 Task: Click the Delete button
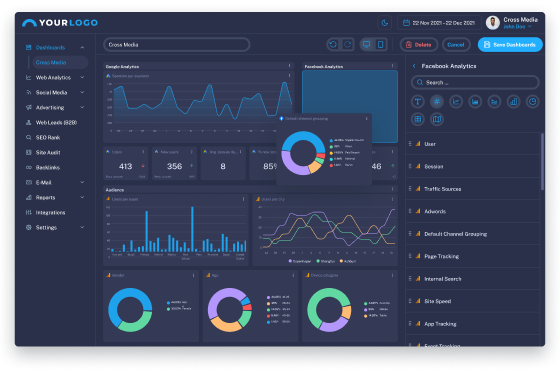click(x=419, y=45)
